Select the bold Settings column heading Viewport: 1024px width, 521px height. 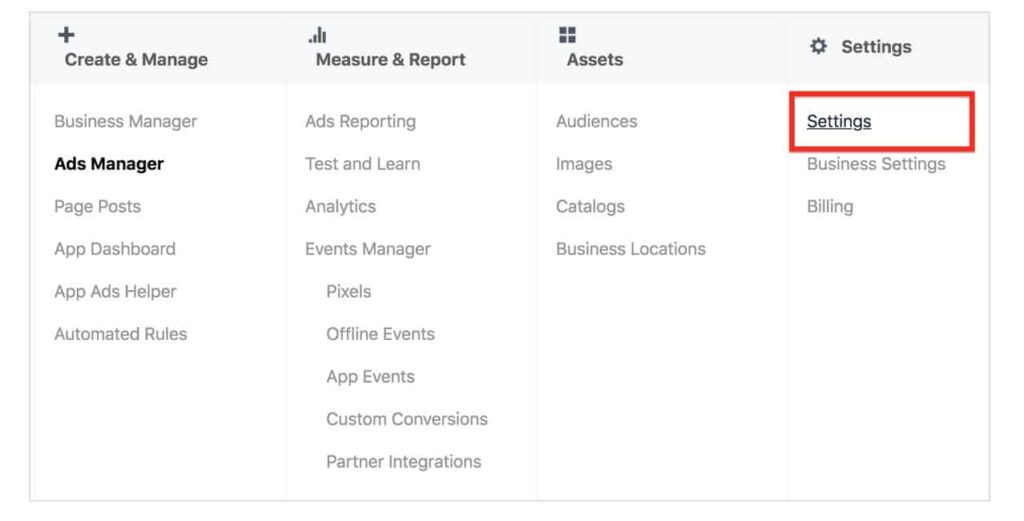click(x=876, y=47)
